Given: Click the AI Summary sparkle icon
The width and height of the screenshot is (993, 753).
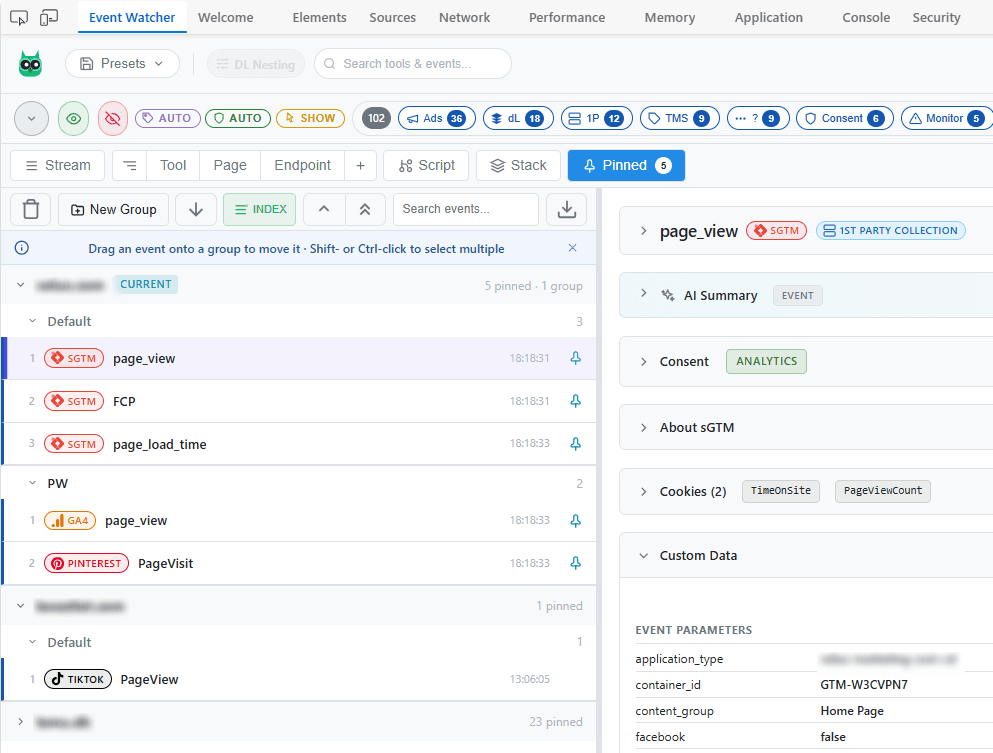Looking at the screenshot, I should [x=668, y=295].
